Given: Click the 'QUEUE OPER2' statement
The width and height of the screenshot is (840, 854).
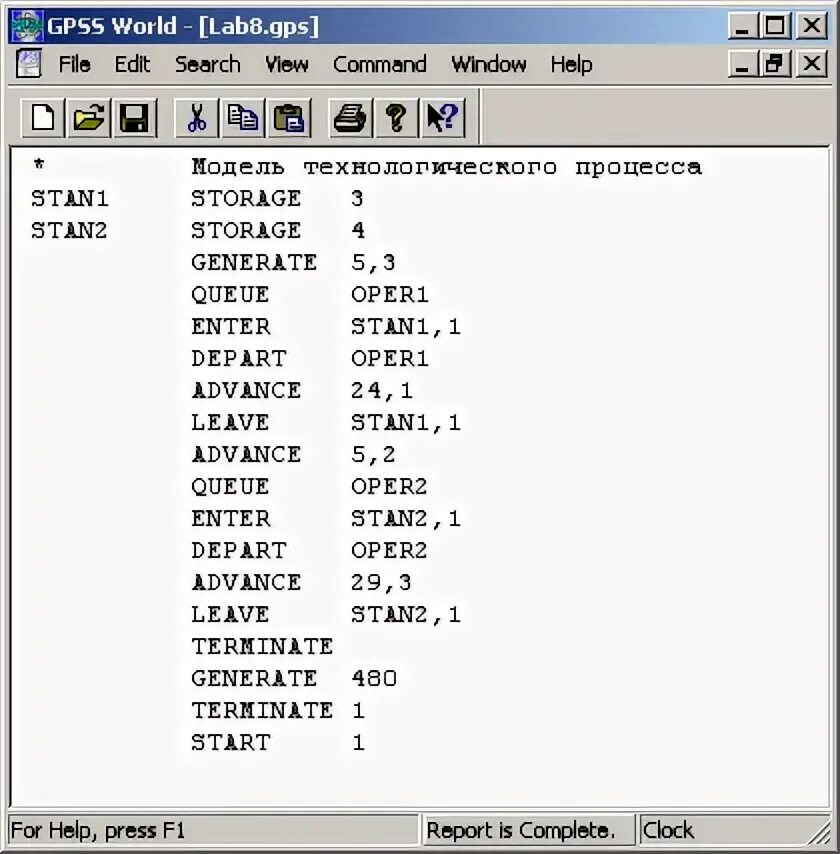Looking at the screenshot, I should click(x=309, y=486).
